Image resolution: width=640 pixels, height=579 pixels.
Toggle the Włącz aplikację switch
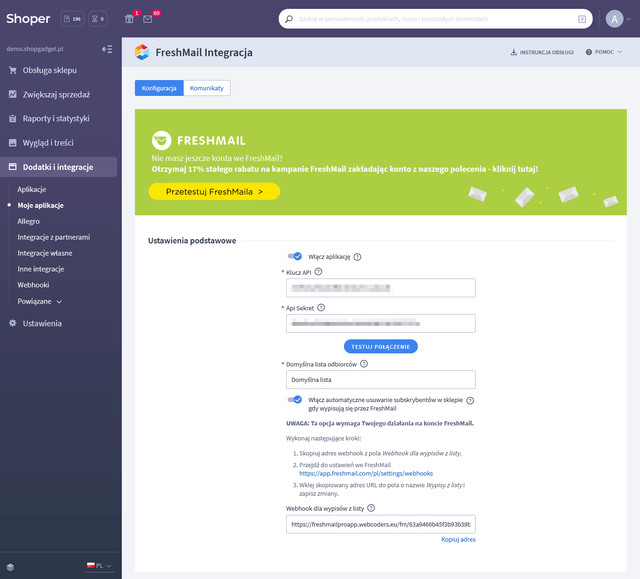(x=295, y=256)
